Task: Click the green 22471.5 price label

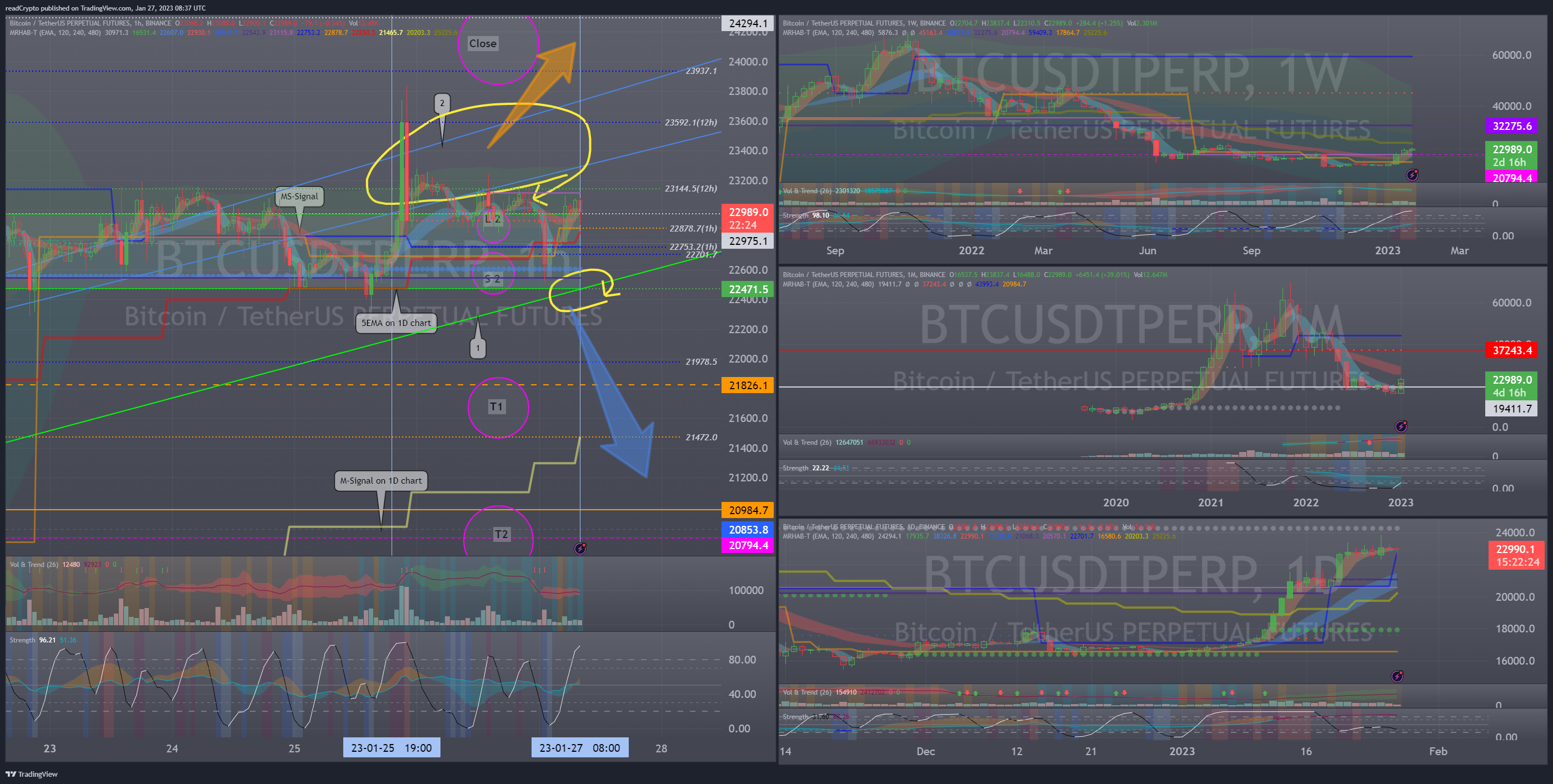Action: pyautogui.click(x=748, y=289)
